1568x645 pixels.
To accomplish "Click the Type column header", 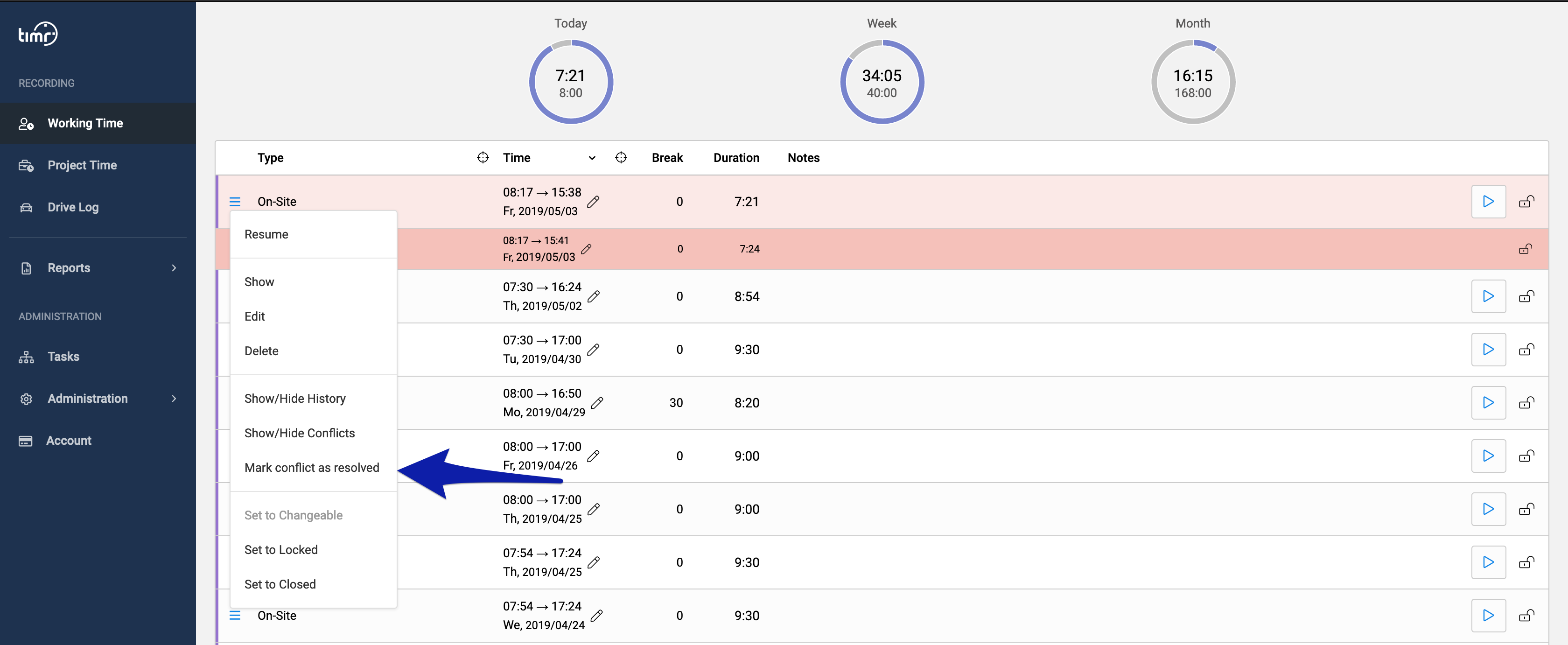I will click(x=270, y=158).
